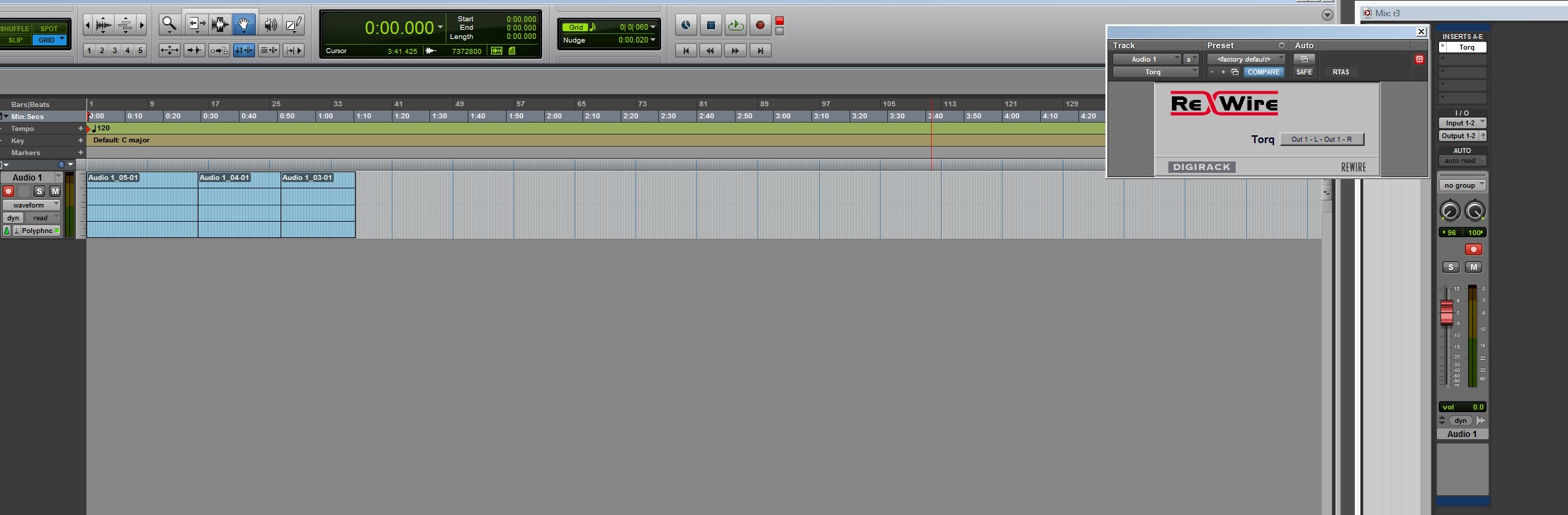This screenshot has width=1568, height=515.
Task: Click the Audio 1 volume fader
Action: point(1447,312)
